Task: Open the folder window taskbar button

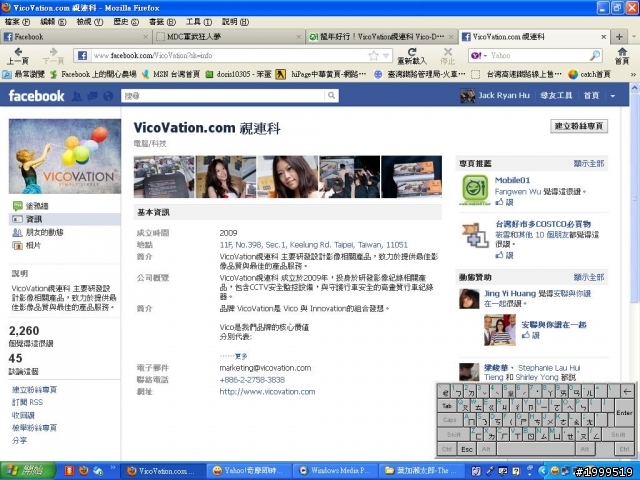Action: coord(421,471)
